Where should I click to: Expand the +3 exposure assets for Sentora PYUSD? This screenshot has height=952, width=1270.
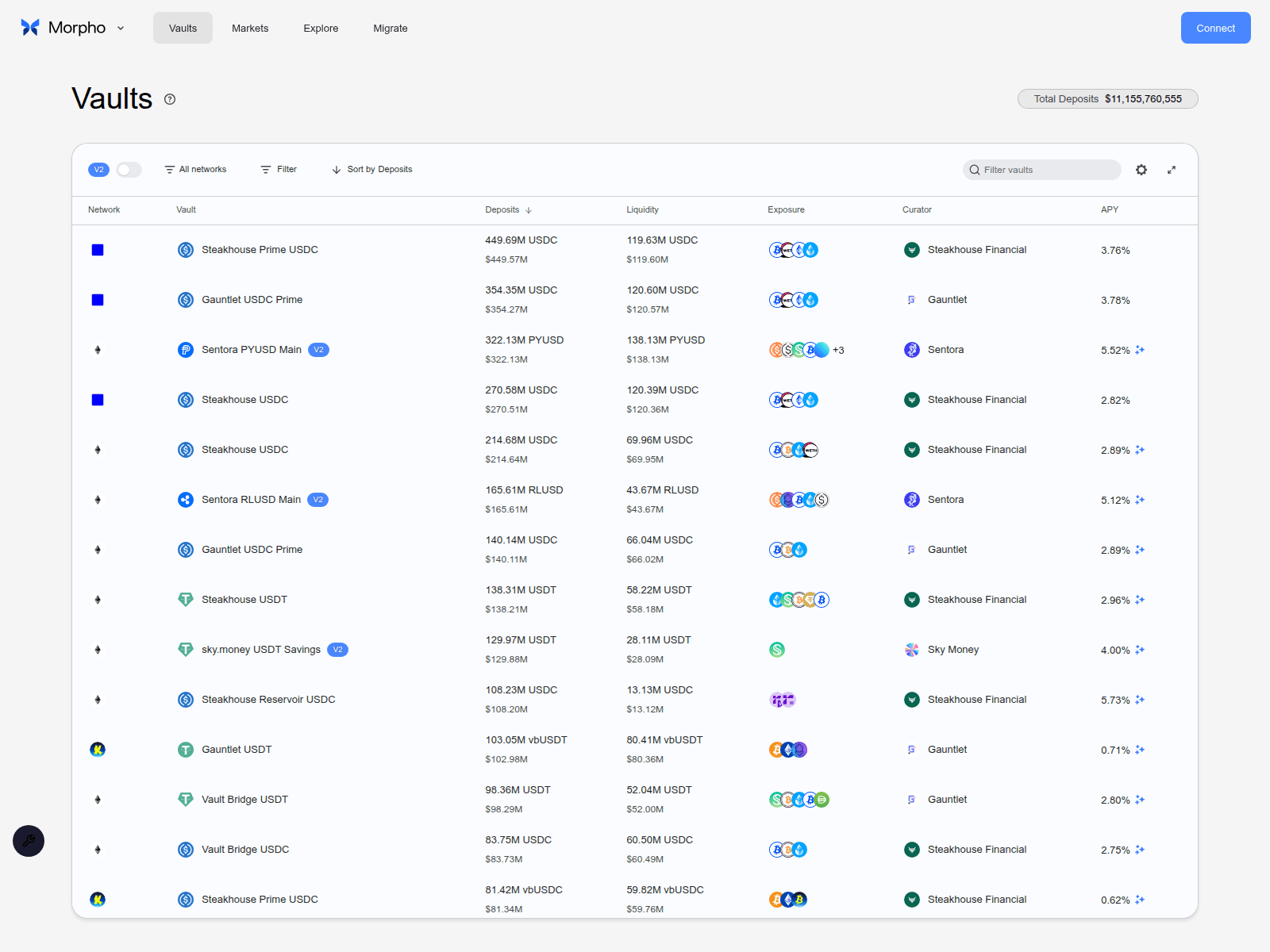tap(839, 350)
